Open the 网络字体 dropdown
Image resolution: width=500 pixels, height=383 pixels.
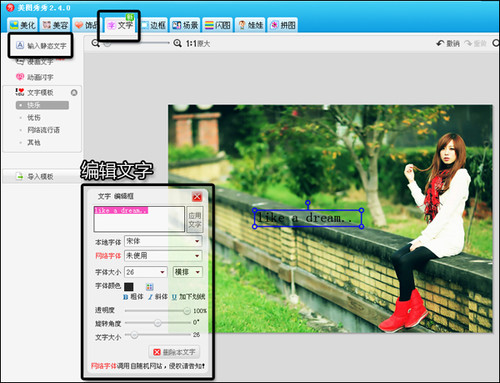click(163, 256)
